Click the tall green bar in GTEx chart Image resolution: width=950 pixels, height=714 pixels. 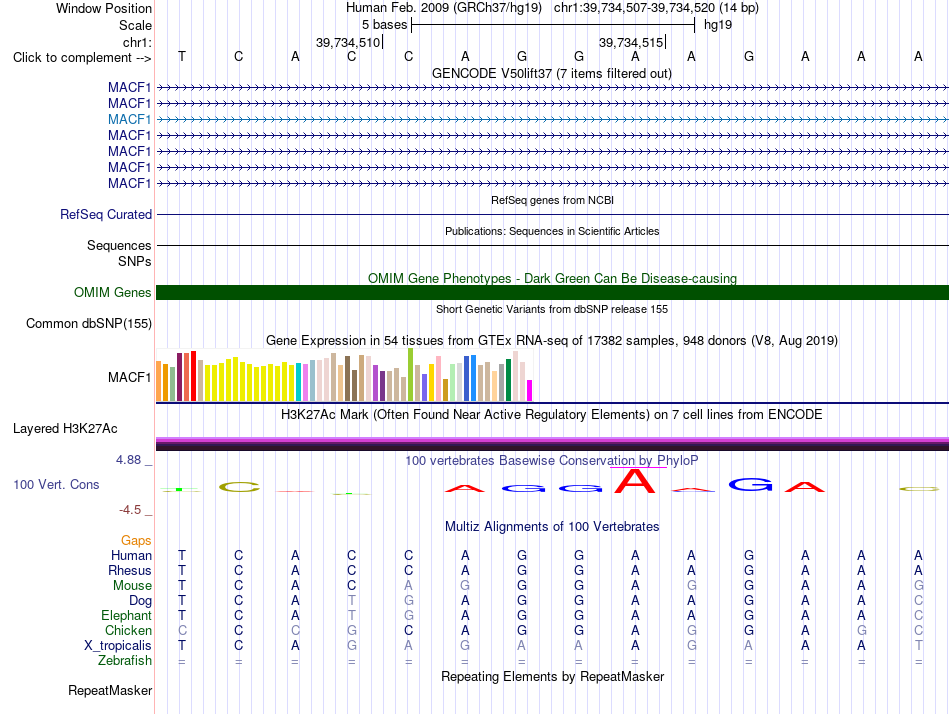pyautogui.click(x=411, y=375)
